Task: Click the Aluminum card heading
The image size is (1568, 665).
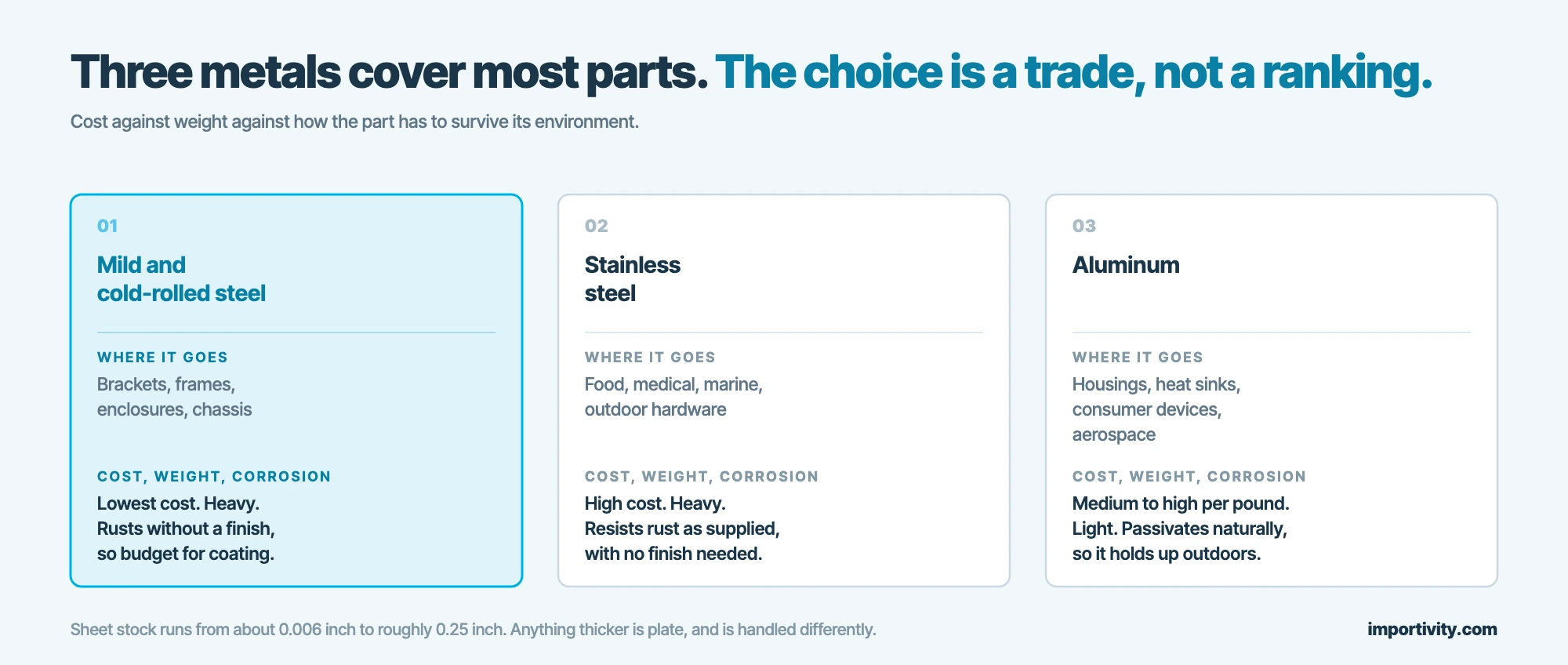Action: tap(1125, 265)
